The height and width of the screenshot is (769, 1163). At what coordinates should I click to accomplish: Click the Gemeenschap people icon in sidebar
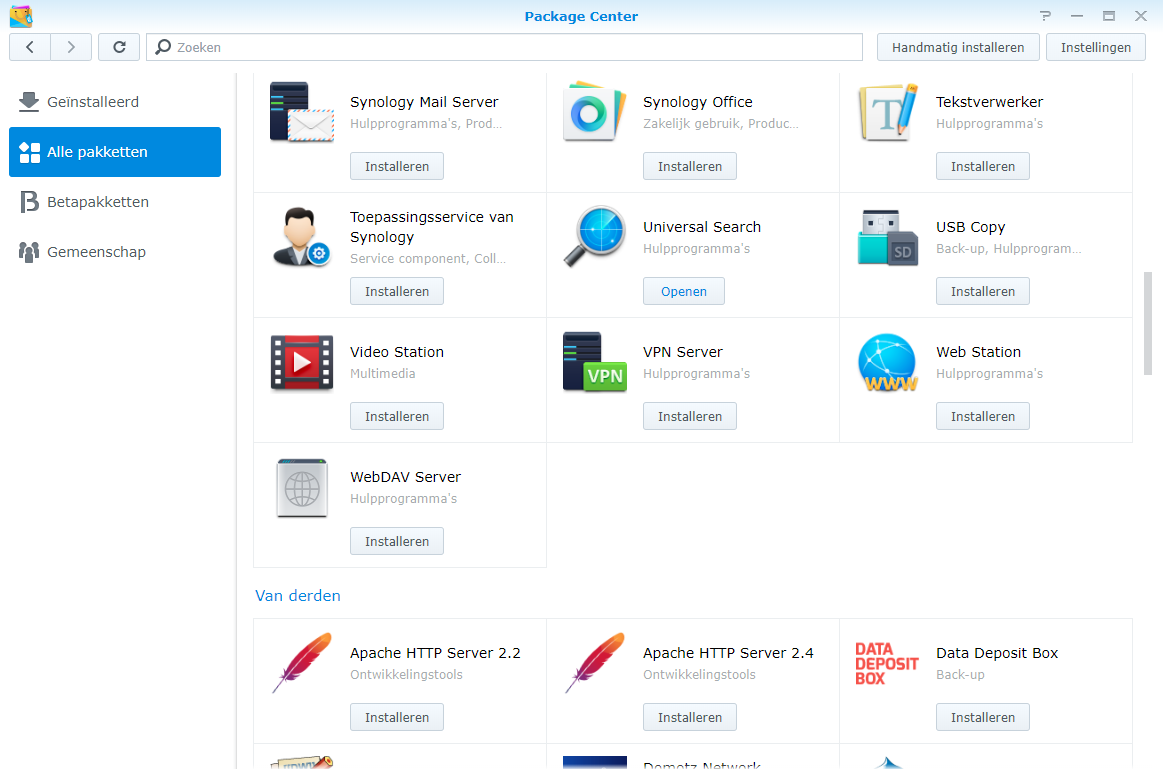pos(28,252)
